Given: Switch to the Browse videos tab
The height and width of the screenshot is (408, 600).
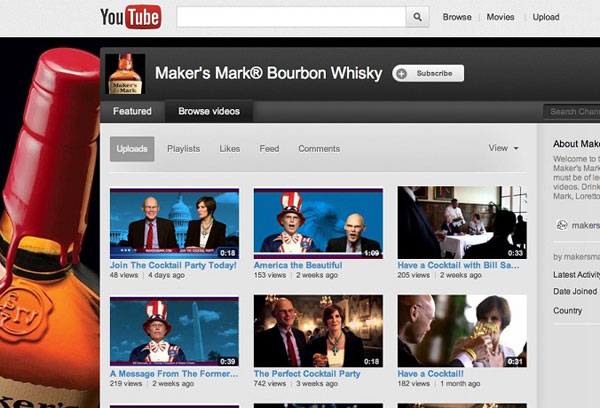Looking at the screenshot, I should [209, 111].
